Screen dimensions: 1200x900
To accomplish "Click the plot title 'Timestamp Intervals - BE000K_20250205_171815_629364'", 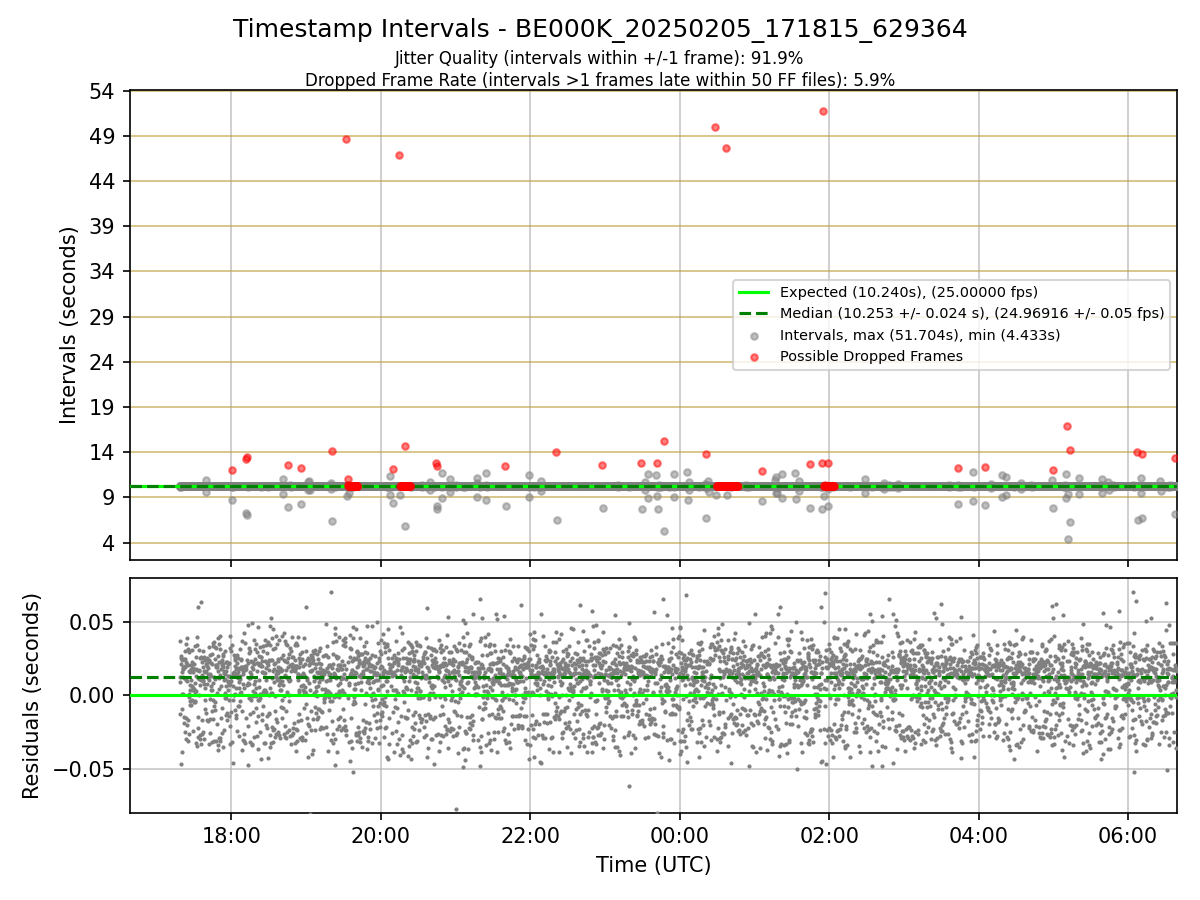I will 600,29.
